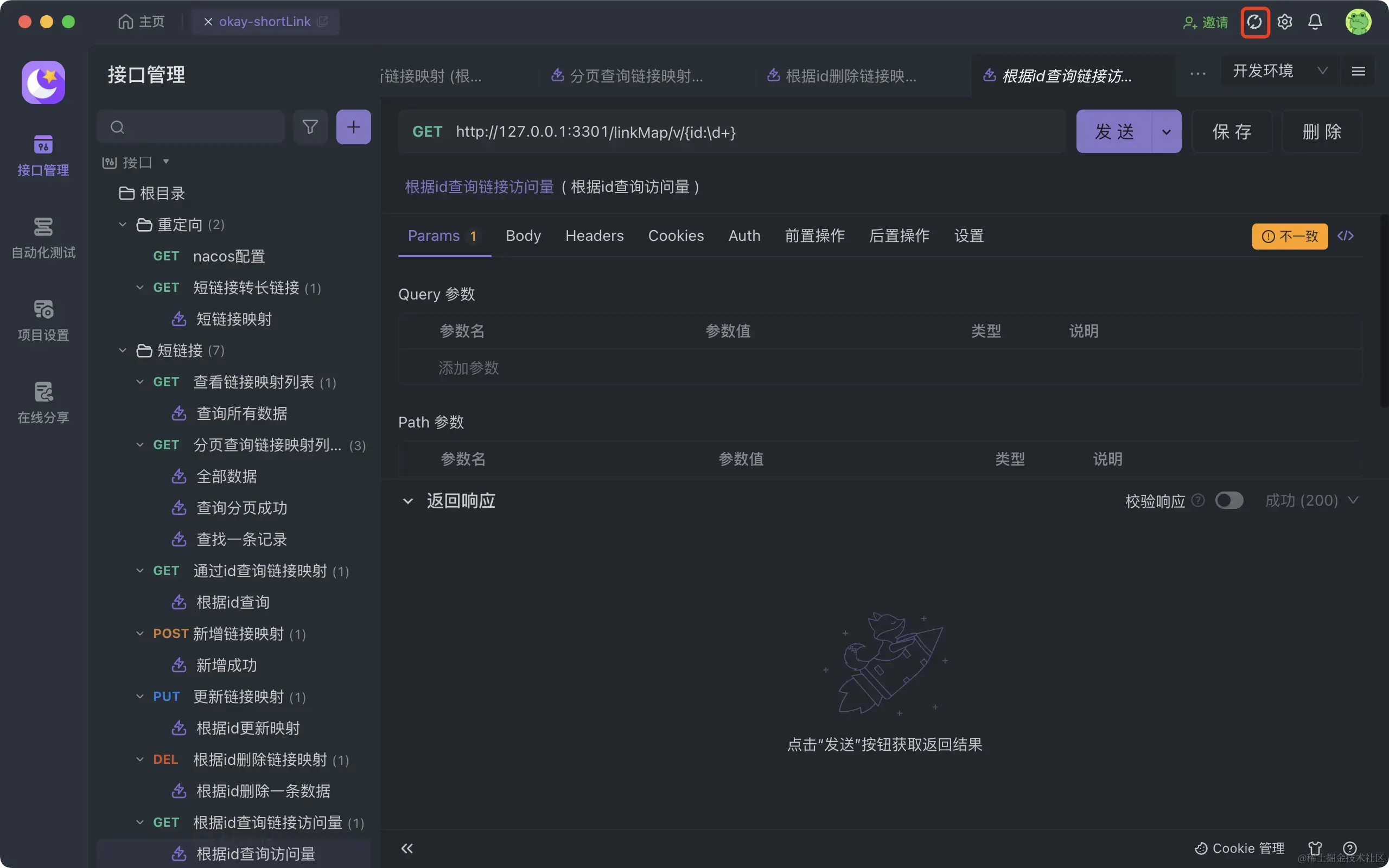Create a new API using the plus icon
Image resolution: width=1389 pixels, height=868 pixels.
(354, 127)
